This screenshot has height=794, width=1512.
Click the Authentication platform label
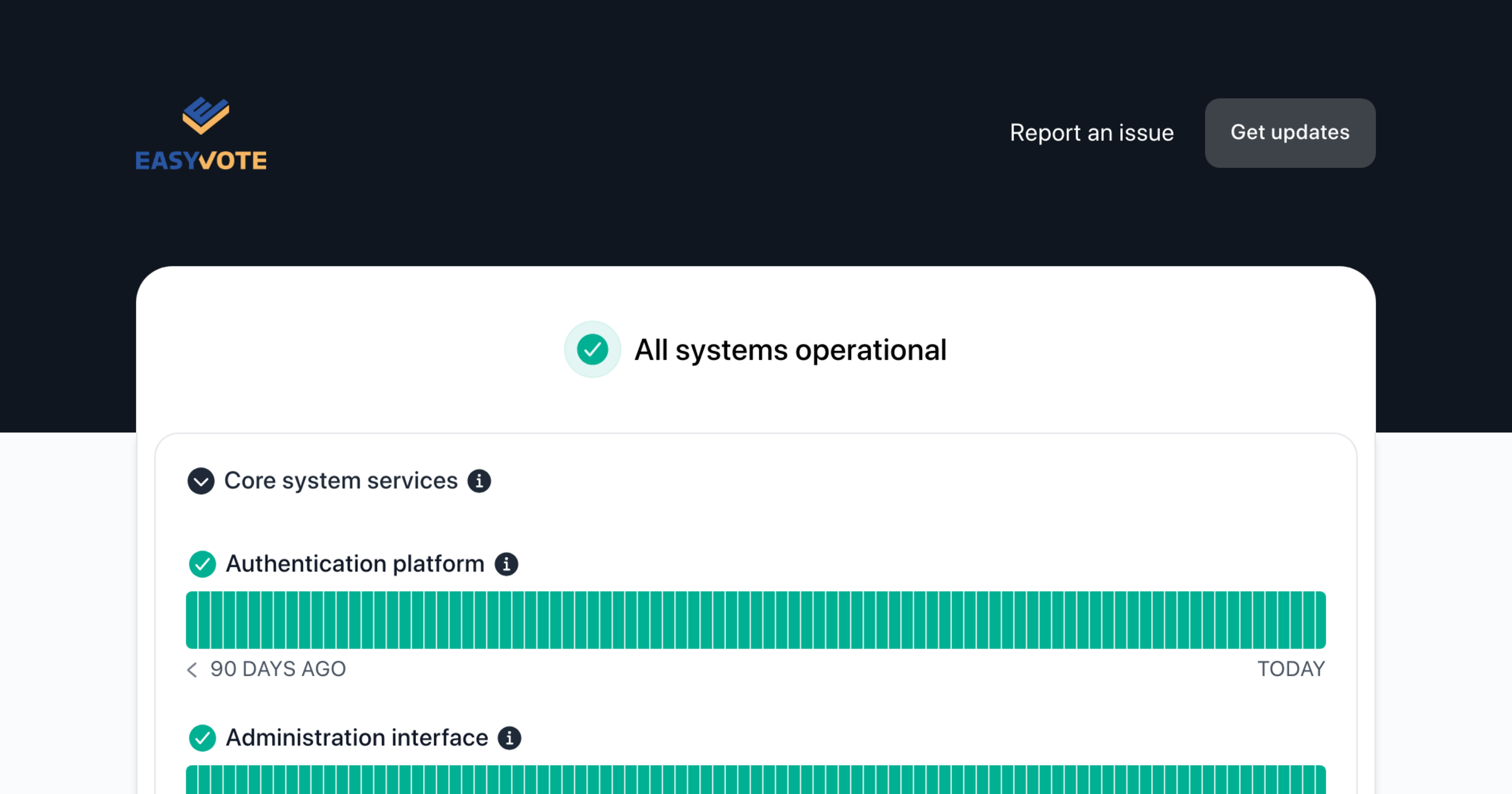point(355,564)
